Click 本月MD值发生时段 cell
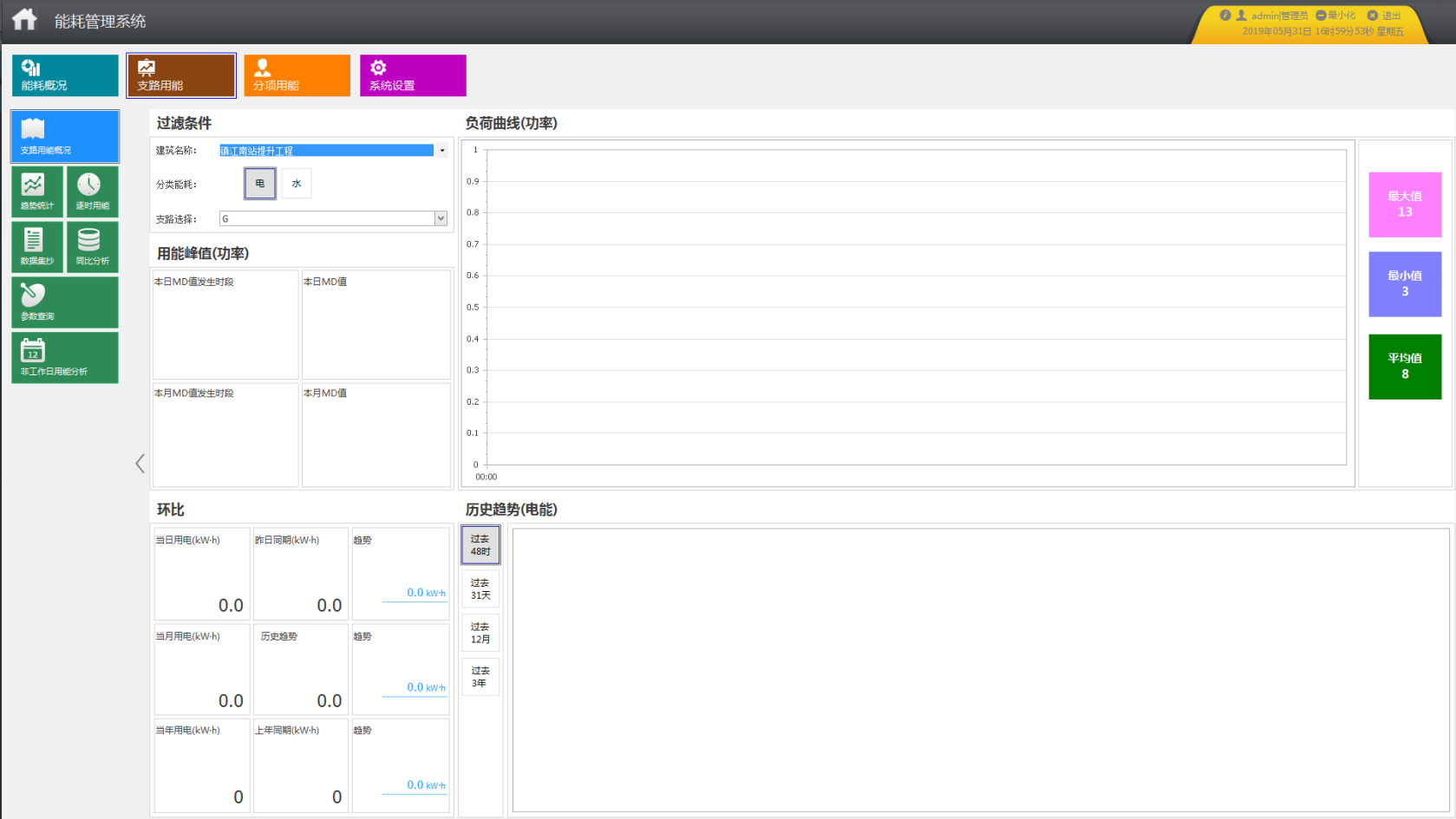The height and width of the screenshot is (819, 1456). pos(225,434)
